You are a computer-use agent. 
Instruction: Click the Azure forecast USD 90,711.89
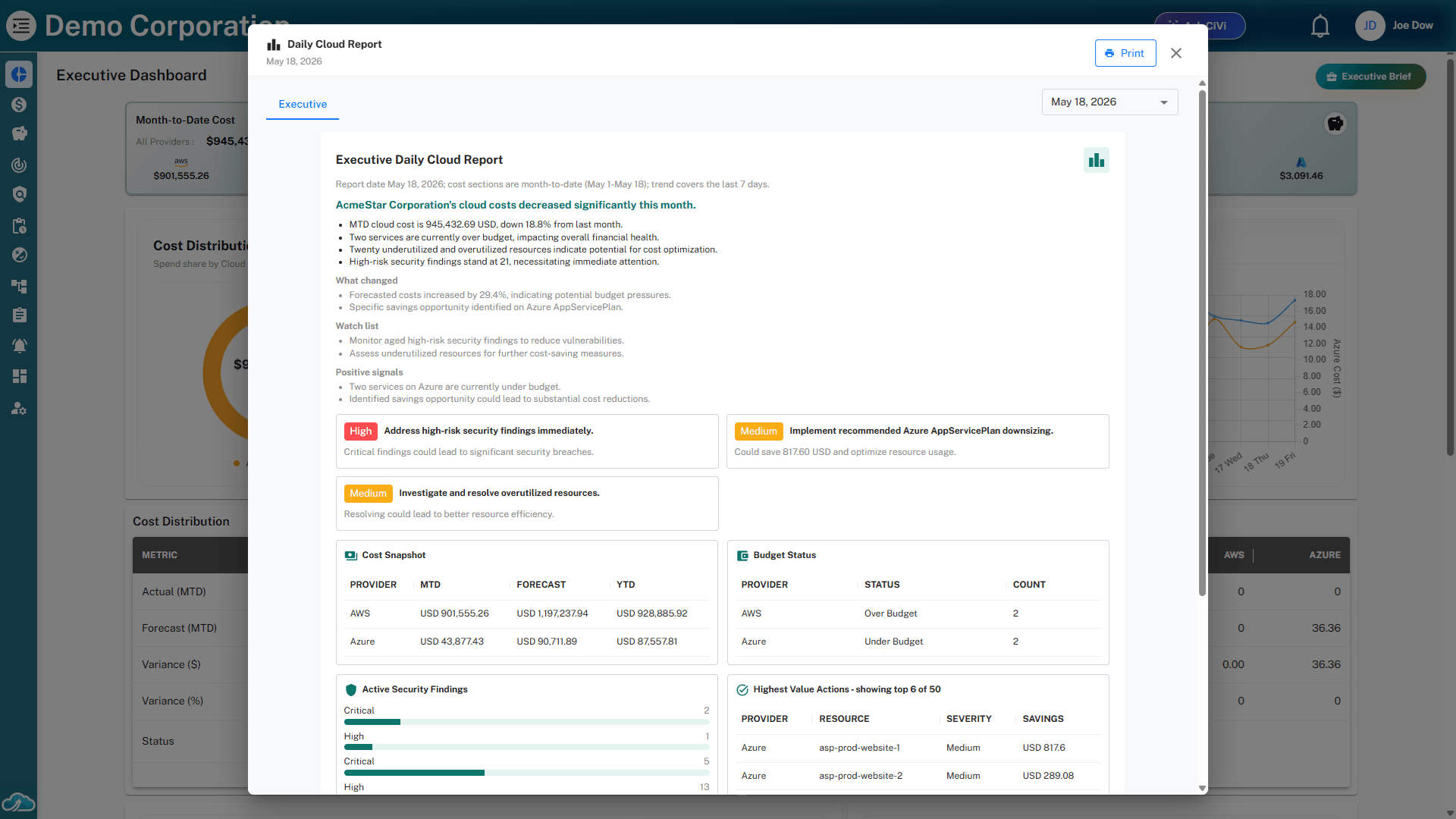pyautogui.click(x=547, y=642)
